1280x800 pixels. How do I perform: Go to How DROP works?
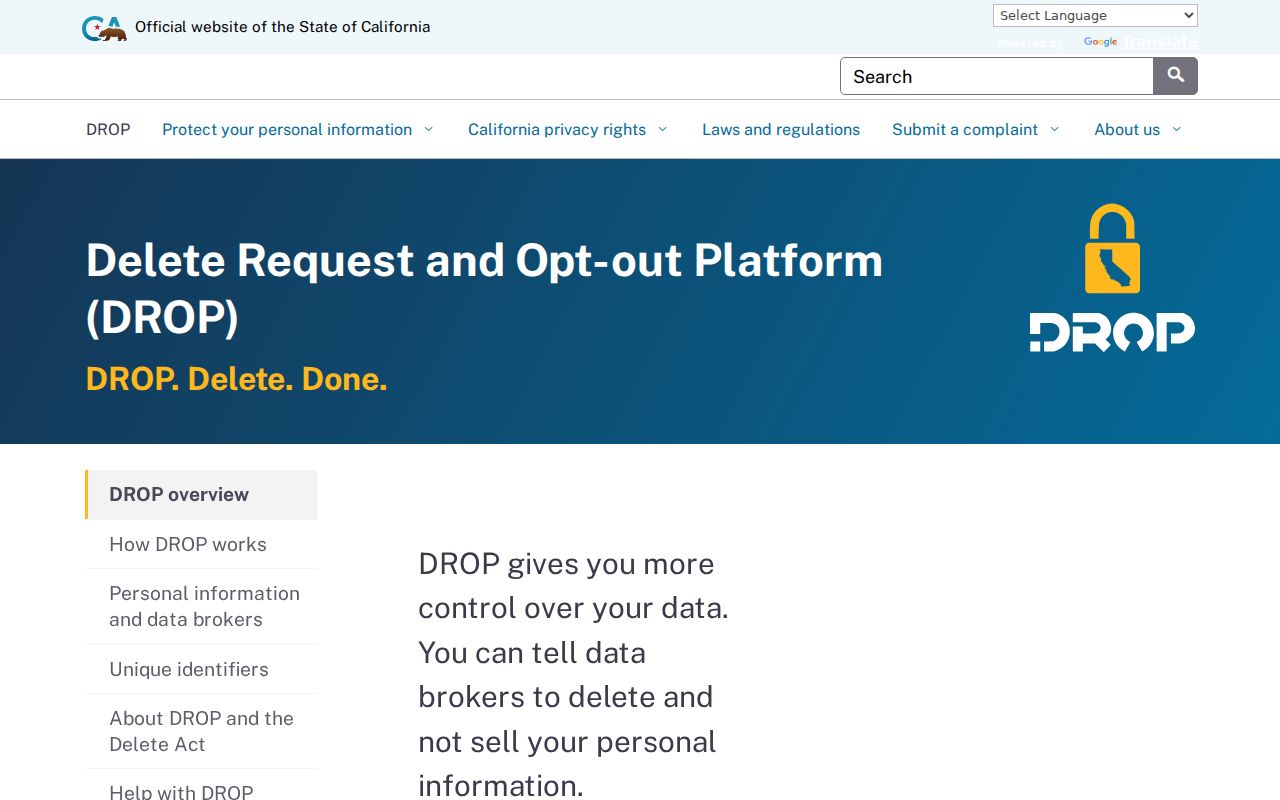coord(201,544)
